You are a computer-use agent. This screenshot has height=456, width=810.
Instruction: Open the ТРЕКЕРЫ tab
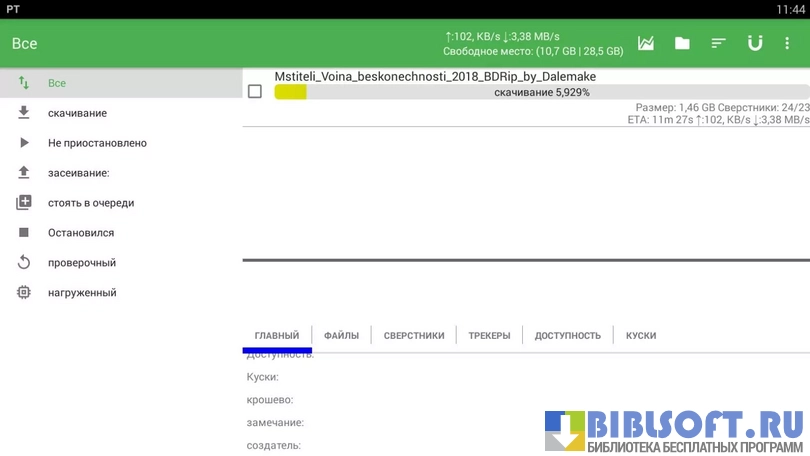tap(489, 335)
